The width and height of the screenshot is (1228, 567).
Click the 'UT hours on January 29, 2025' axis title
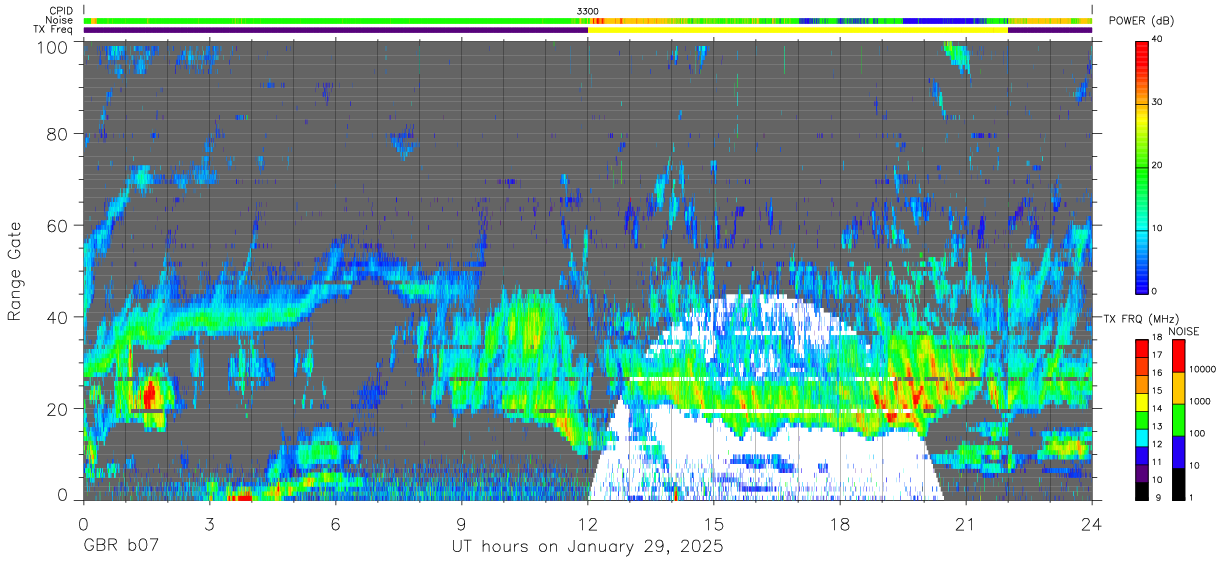(588, 548)
